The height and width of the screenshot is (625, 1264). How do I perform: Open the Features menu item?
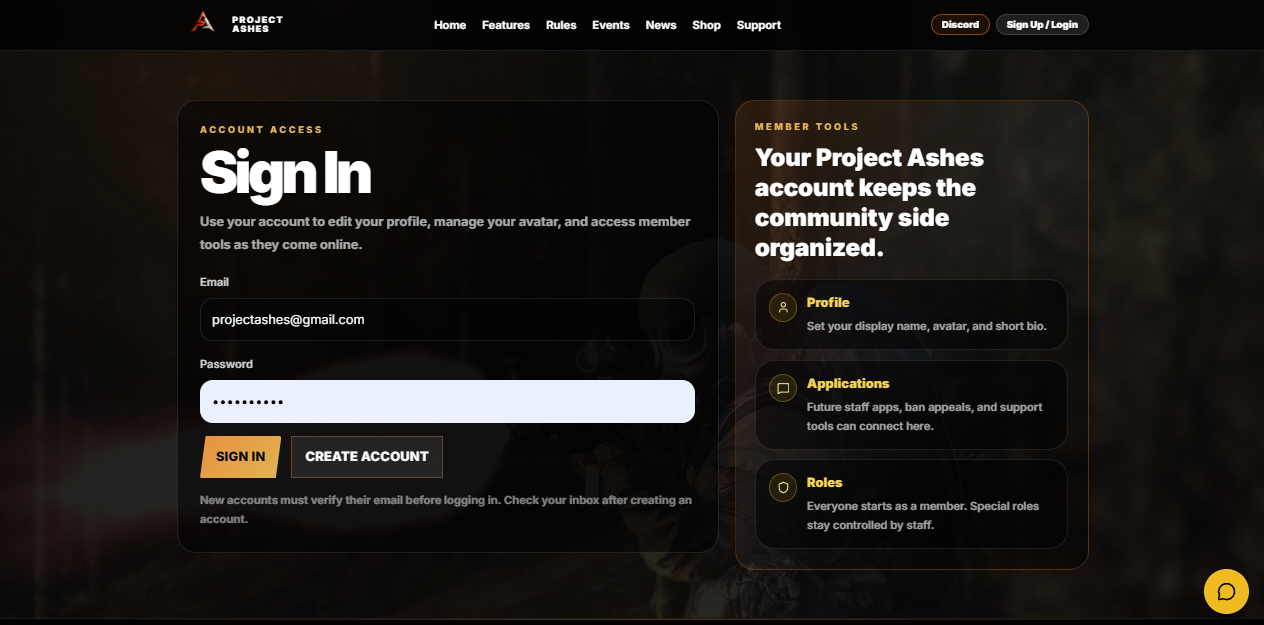coord(506,25)
